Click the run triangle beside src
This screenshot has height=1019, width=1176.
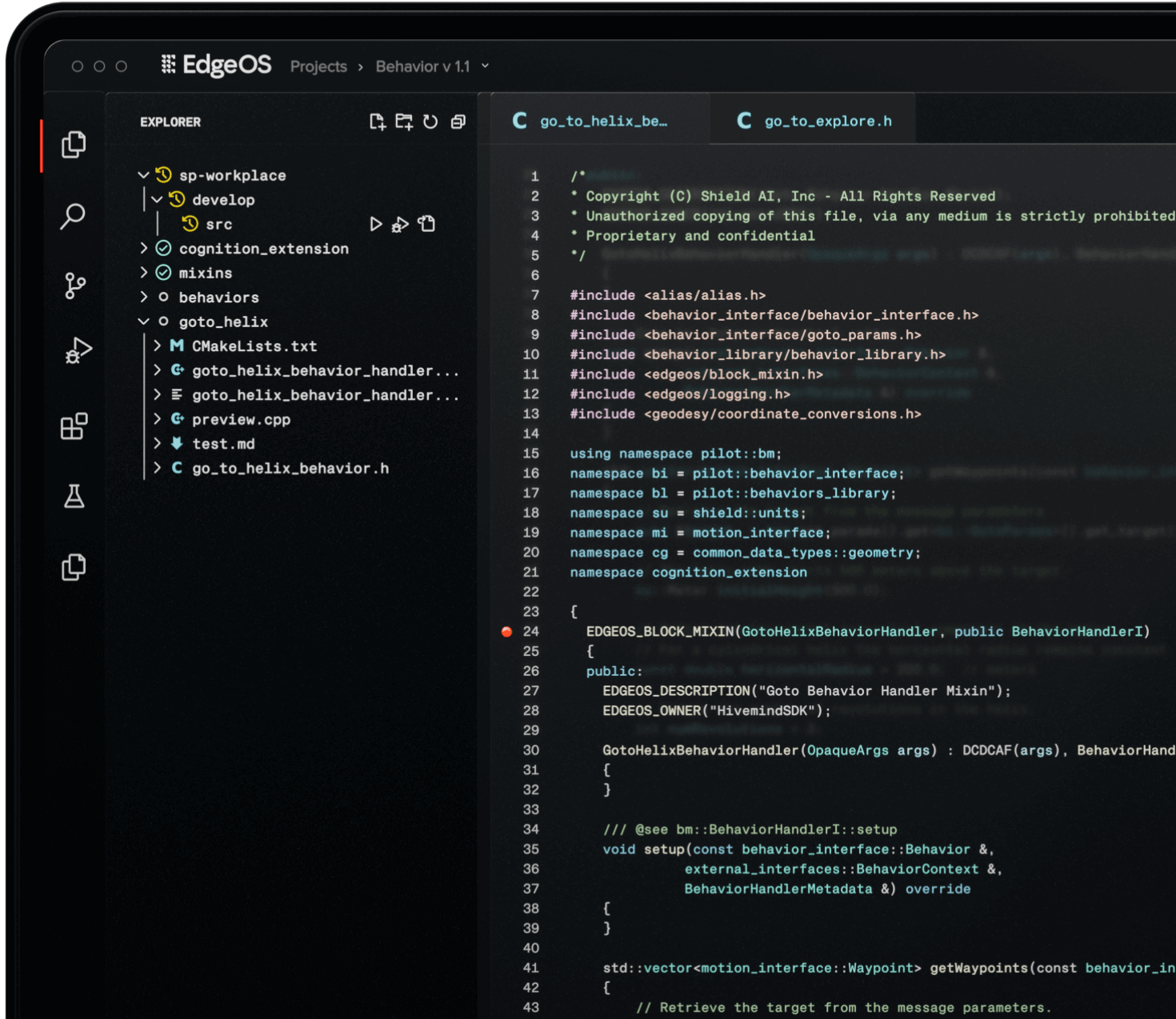pos(376,224)
